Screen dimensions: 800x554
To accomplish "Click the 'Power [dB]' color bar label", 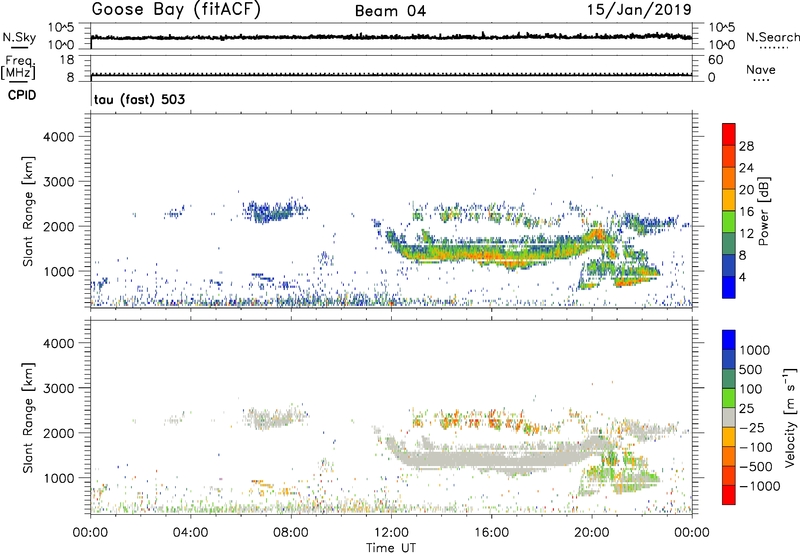I will click(763, 211).
